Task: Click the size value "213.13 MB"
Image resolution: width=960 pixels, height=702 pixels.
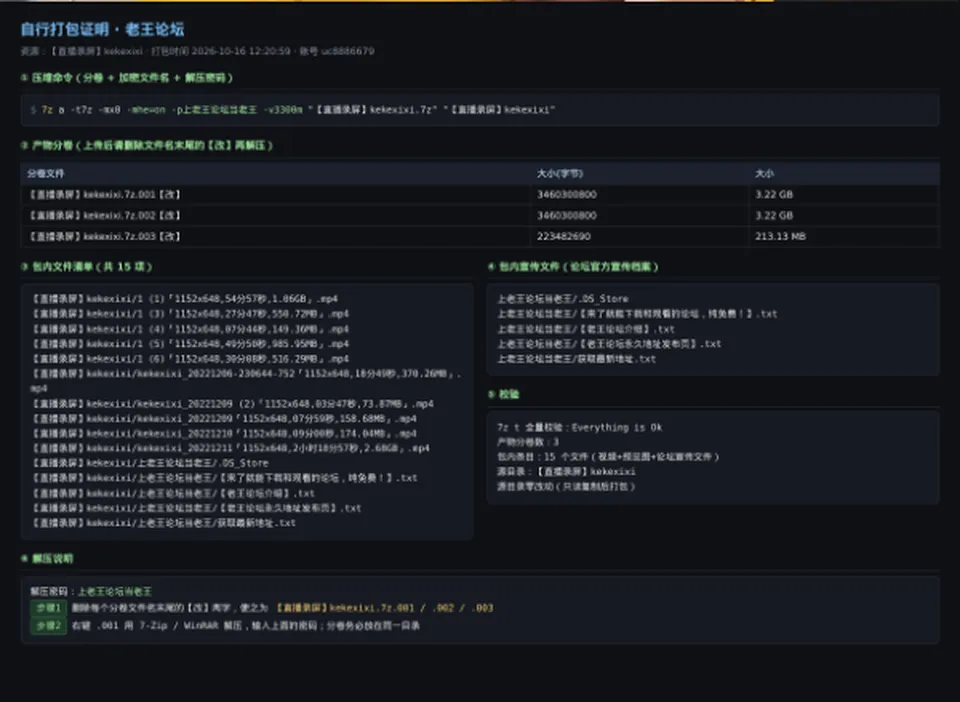Action: 780,236
